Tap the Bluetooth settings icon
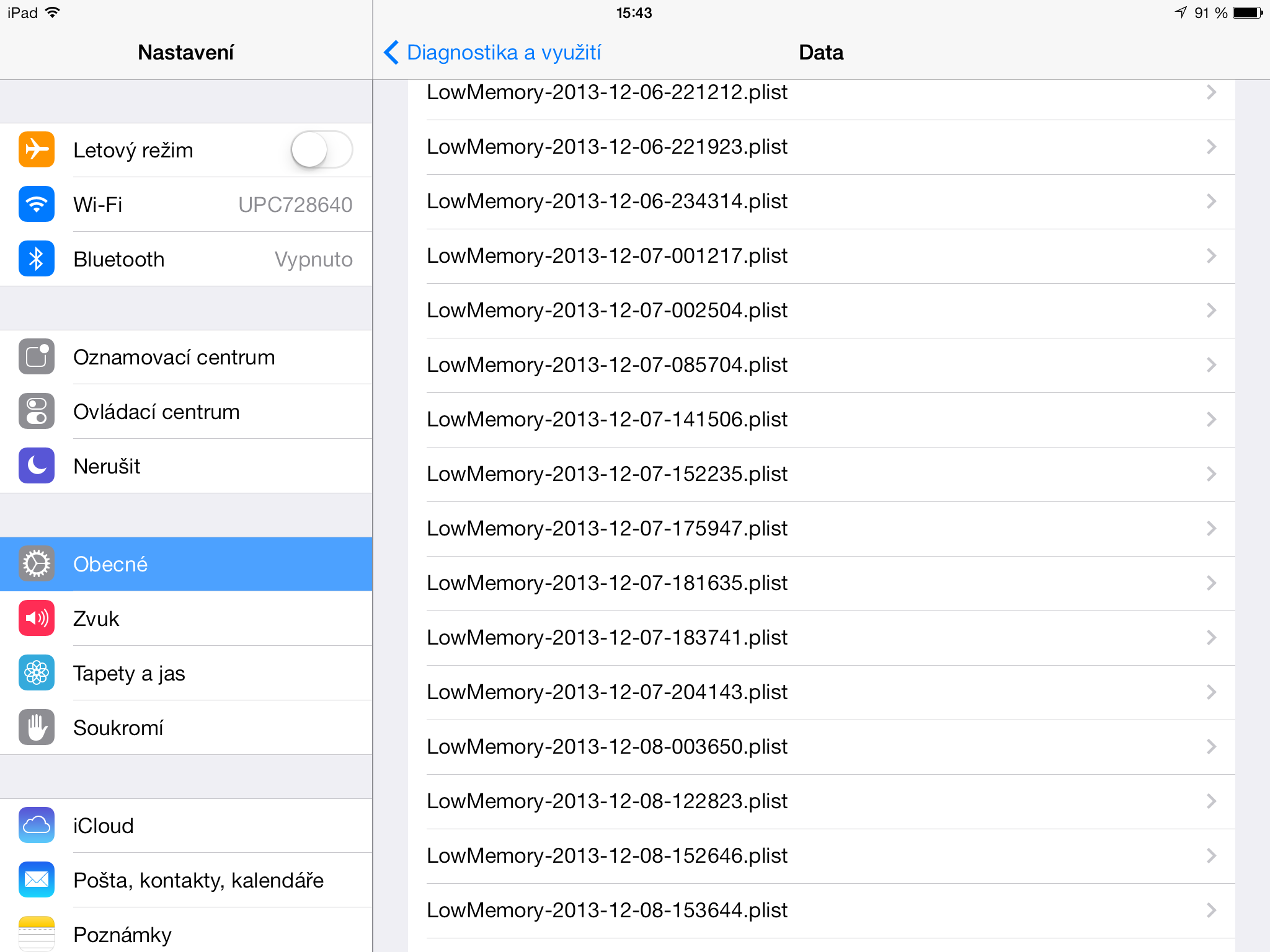1270x952 pixels. 37,258
